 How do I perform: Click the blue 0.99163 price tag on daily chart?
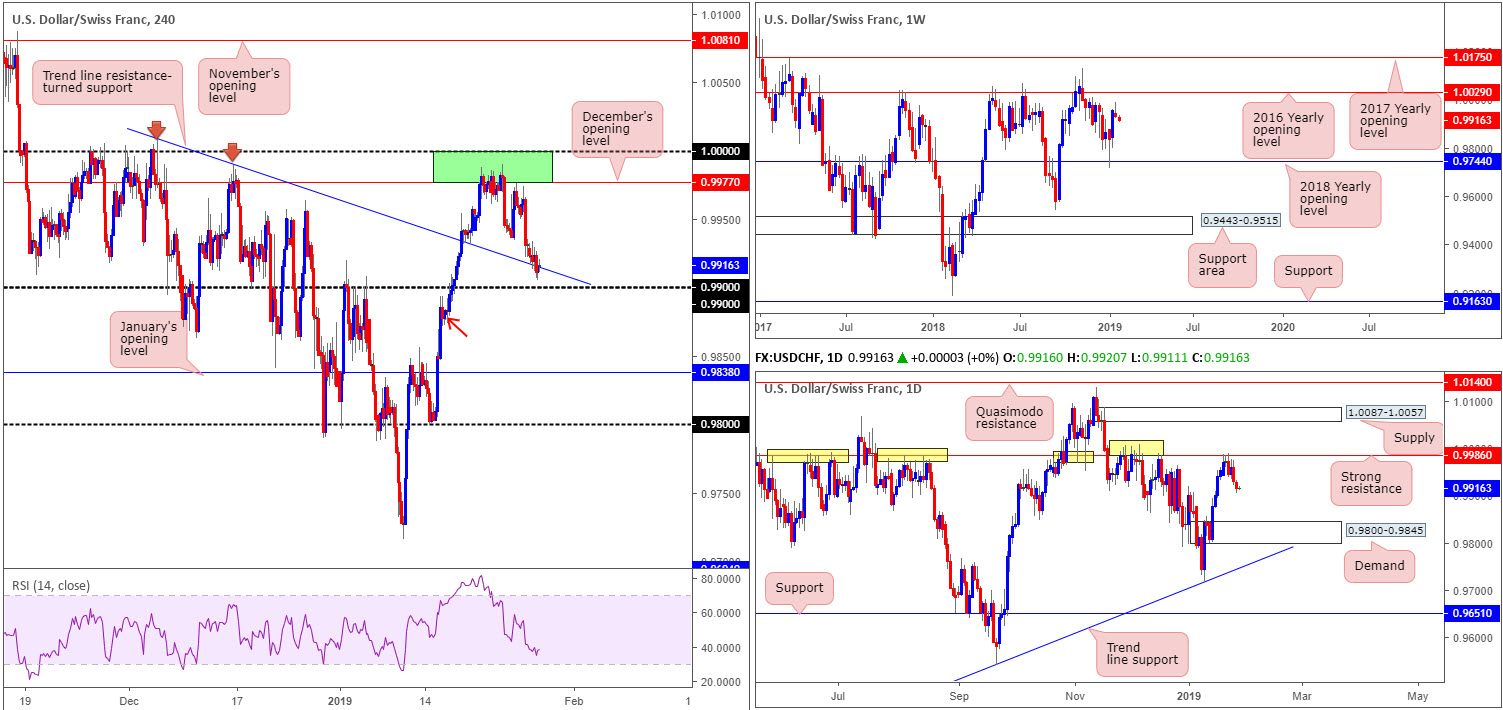pos(1473,488)
